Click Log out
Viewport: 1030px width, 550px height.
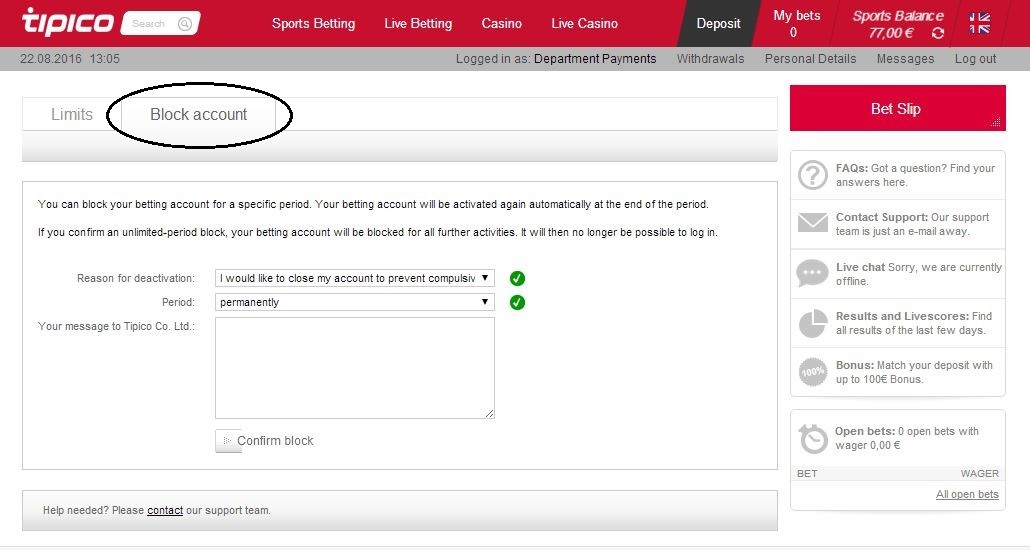(x=975, y=58)
